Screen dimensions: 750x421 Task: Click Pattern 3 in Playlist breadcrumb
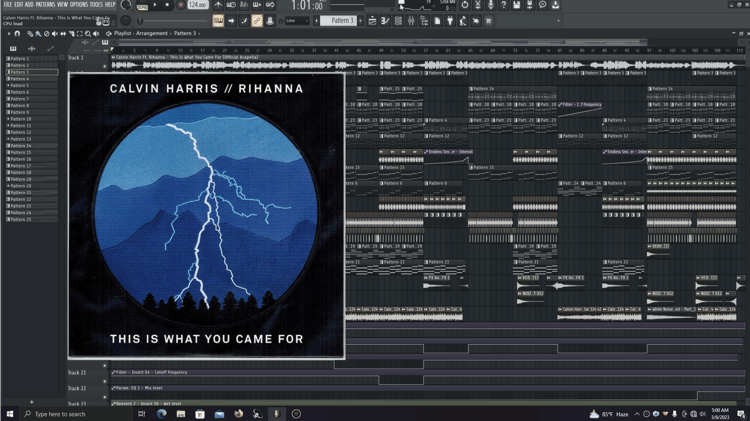[185, 33]
